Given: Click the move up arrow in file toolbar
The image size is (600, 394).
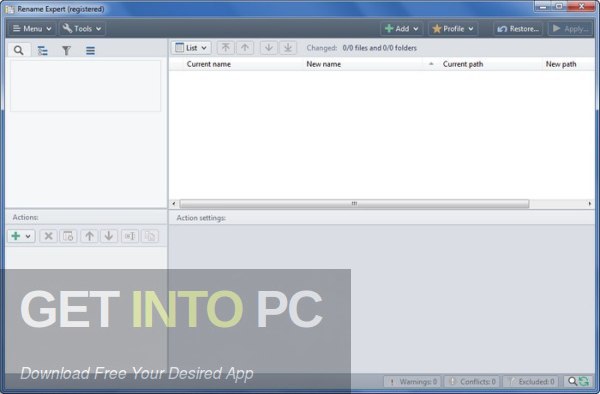Looking at the screenshot, I should [x=245, y=48].
